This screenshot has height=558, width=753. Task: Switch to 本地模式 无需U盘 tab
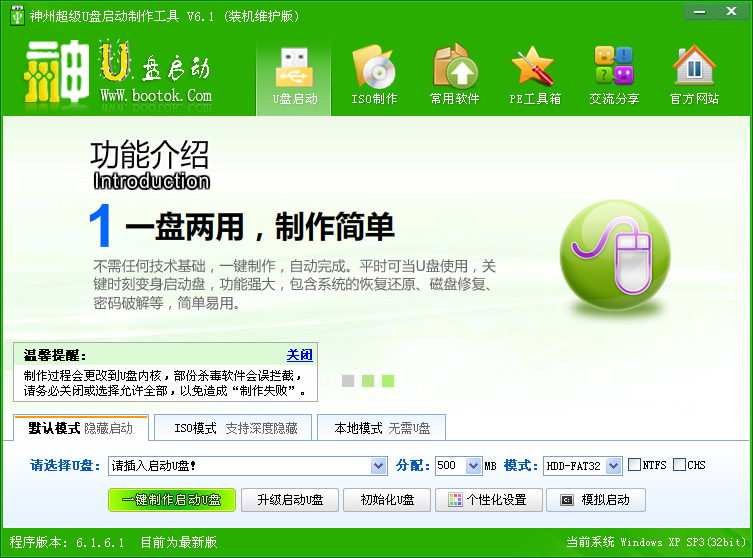[382, 428]
